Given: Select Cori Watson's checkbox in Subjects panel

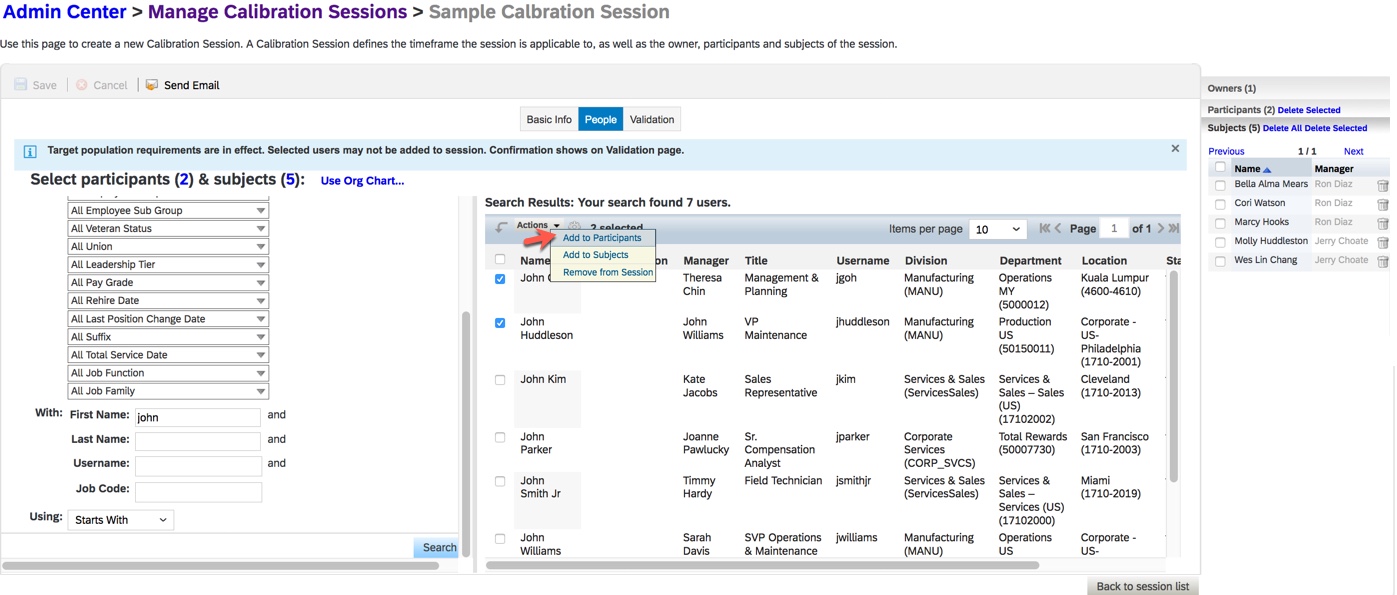Looking at the screenshot, I should pos(1219,203).
